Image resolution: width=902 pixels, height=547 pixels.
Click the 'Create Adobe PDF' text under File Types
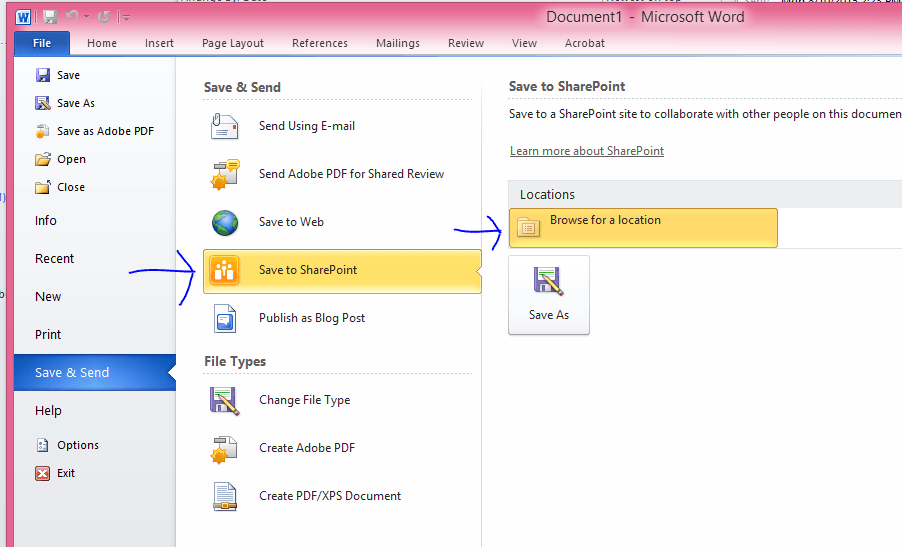307,448
